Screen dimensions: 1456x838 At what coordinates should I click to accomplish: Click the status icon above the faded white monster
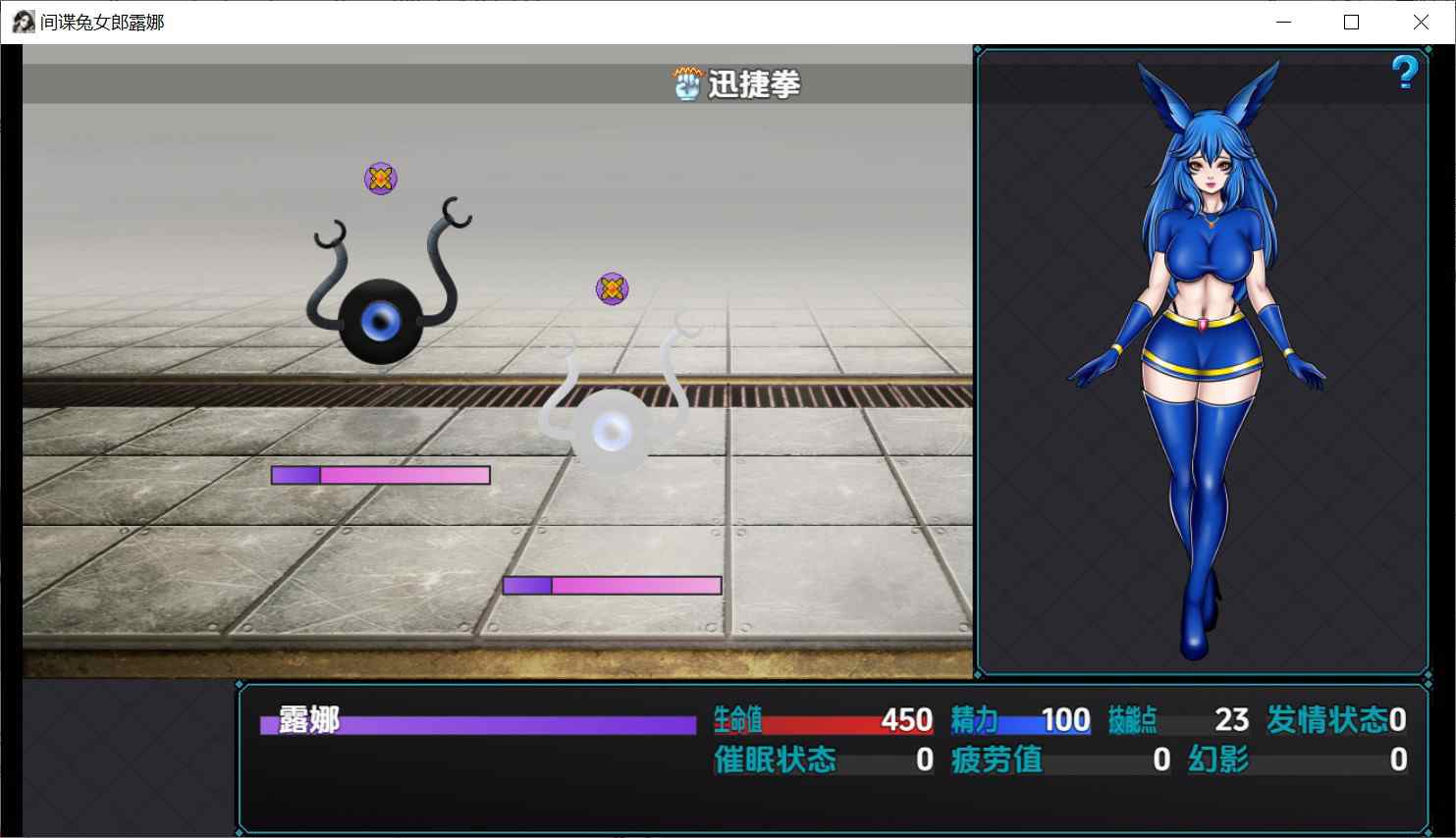pyautogui.click(x=612, y=288)
